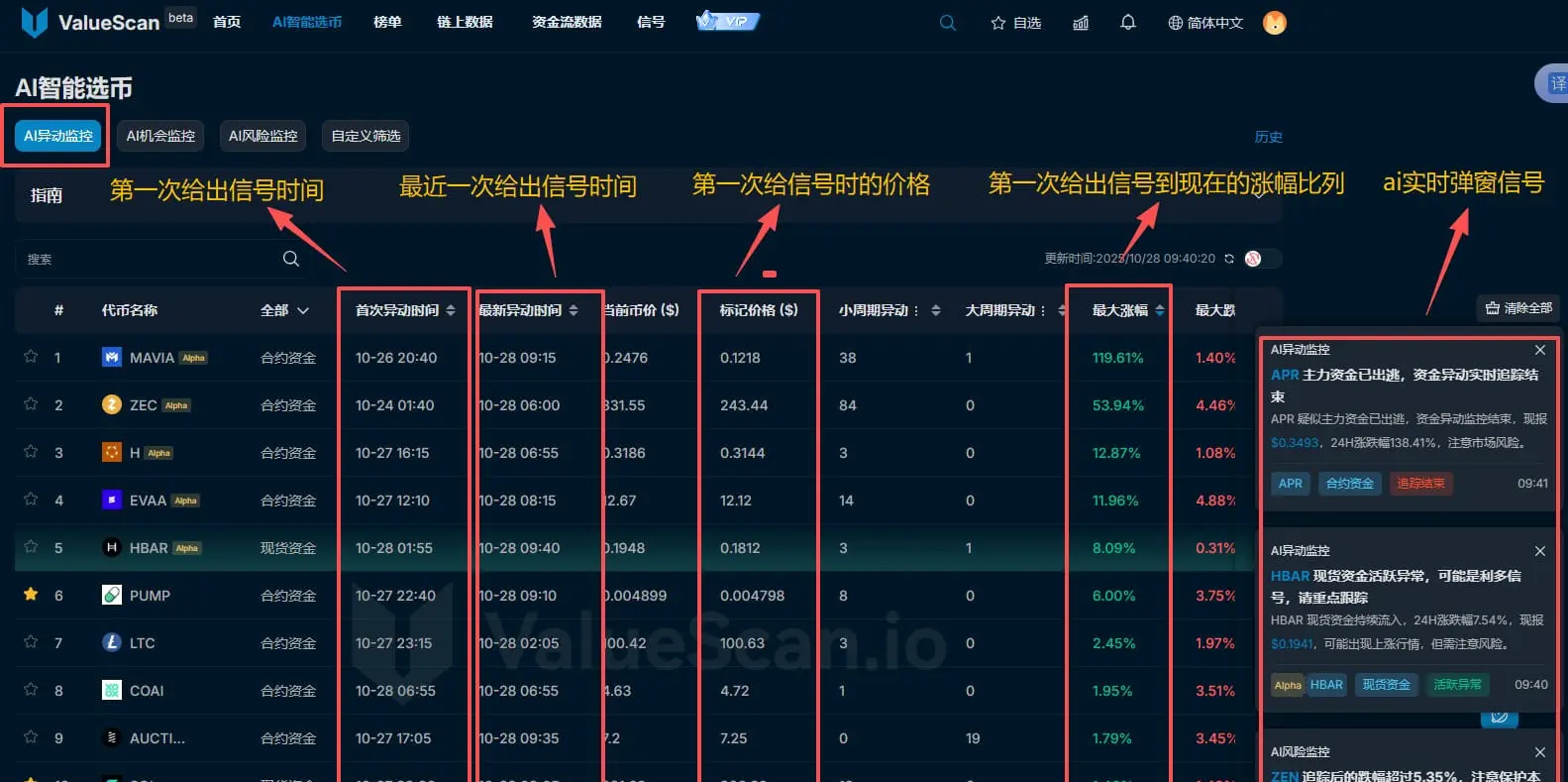The width and height of the screenshot is (1568, 782).
Task: Toggle the switch beside the update time
Action: 1262,259
